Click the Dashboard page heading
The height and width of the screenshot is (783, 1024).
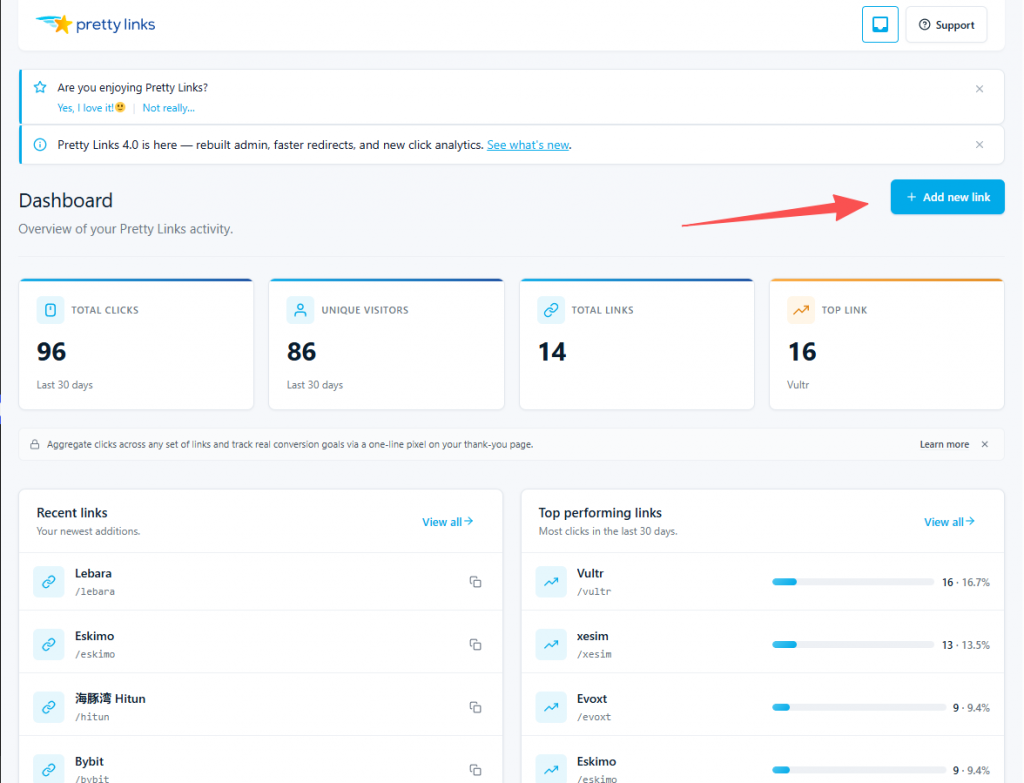(x=65, y=200)
